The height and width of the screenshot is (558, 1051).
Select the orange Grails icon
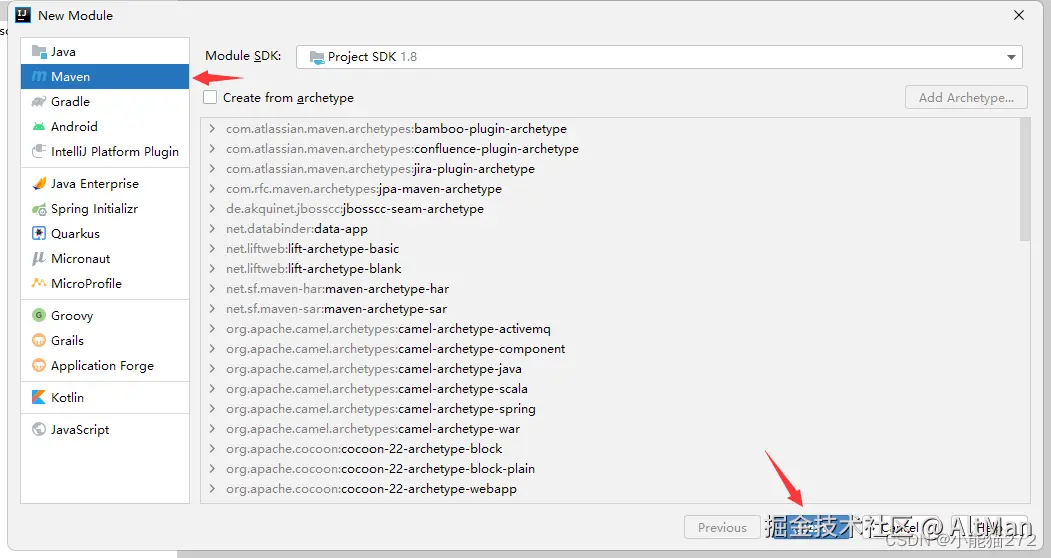[39, 340]
